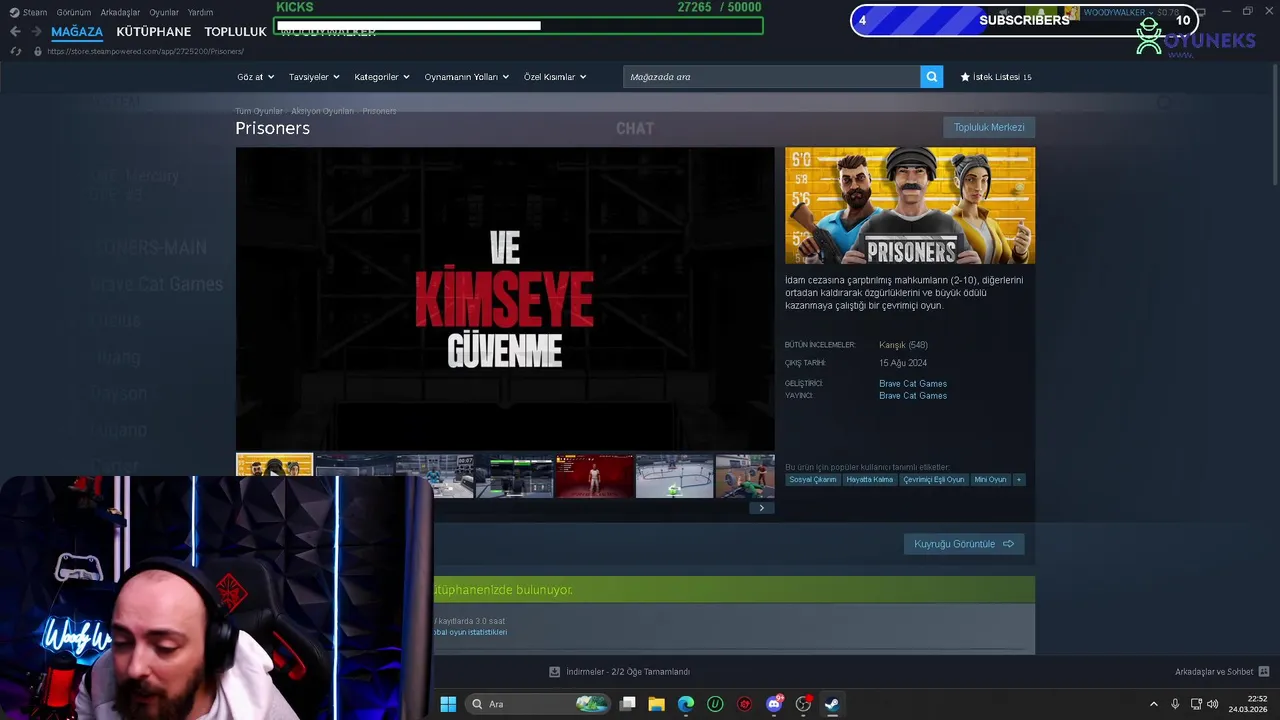This screenshot has height=720, width=1280.
Task: Open OBS Studio from the taskbar
Action: click(803, 704)
